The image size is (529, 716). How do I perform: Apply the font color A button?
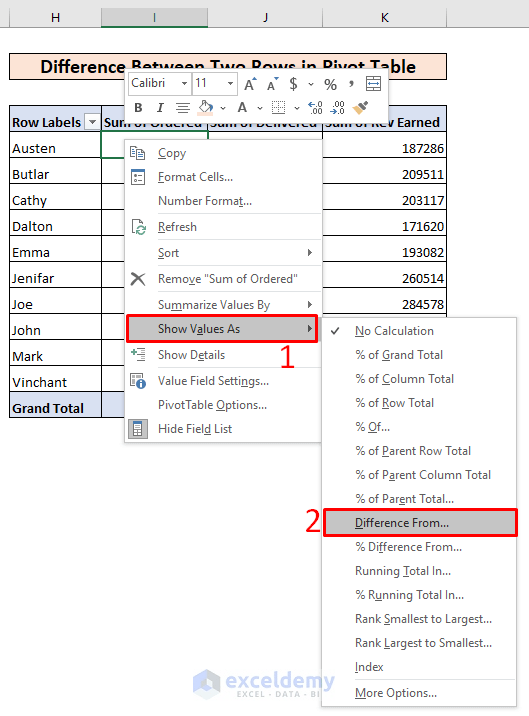(x=242, y=108)
